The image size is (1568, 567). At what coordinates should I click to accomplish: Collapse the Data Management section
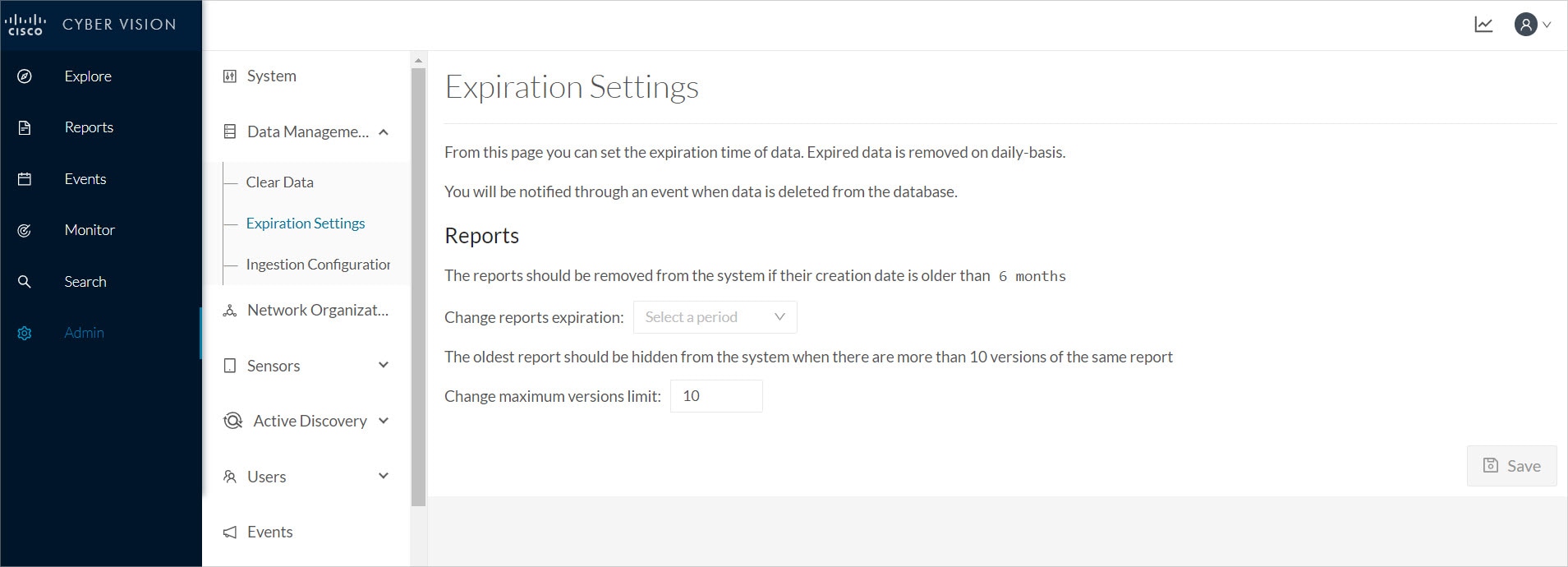[384, 131]
